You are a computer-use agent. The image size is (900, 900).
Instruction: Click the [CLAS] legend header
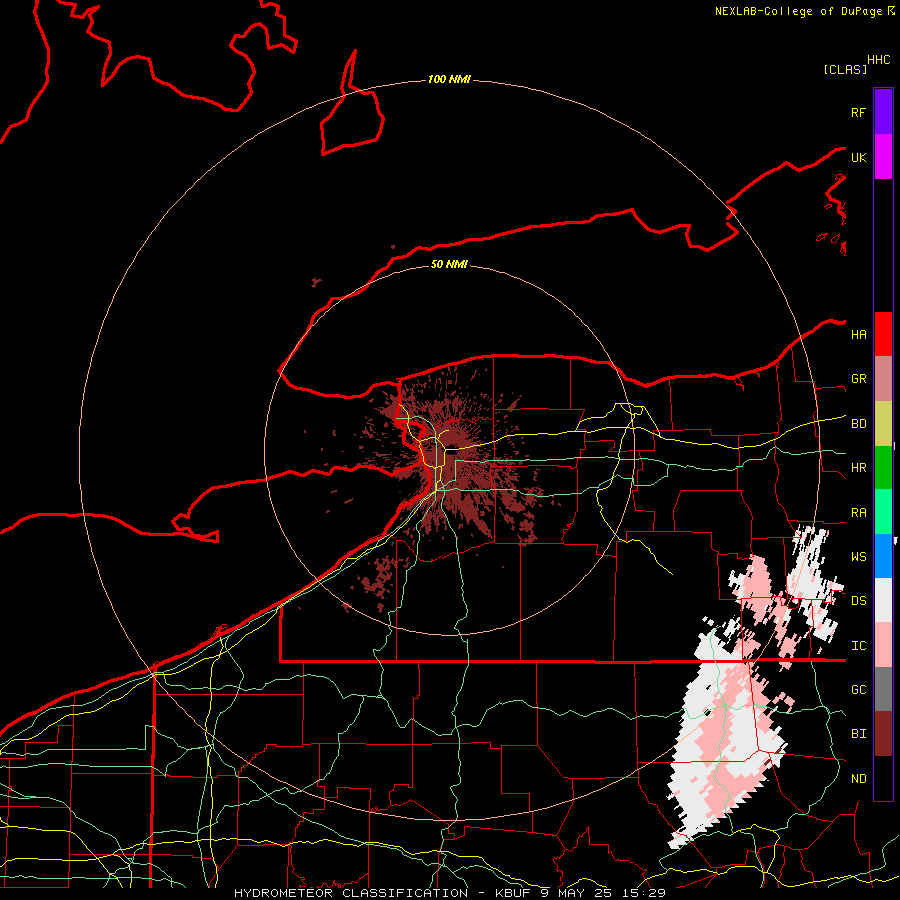click(x=845, y=69)
